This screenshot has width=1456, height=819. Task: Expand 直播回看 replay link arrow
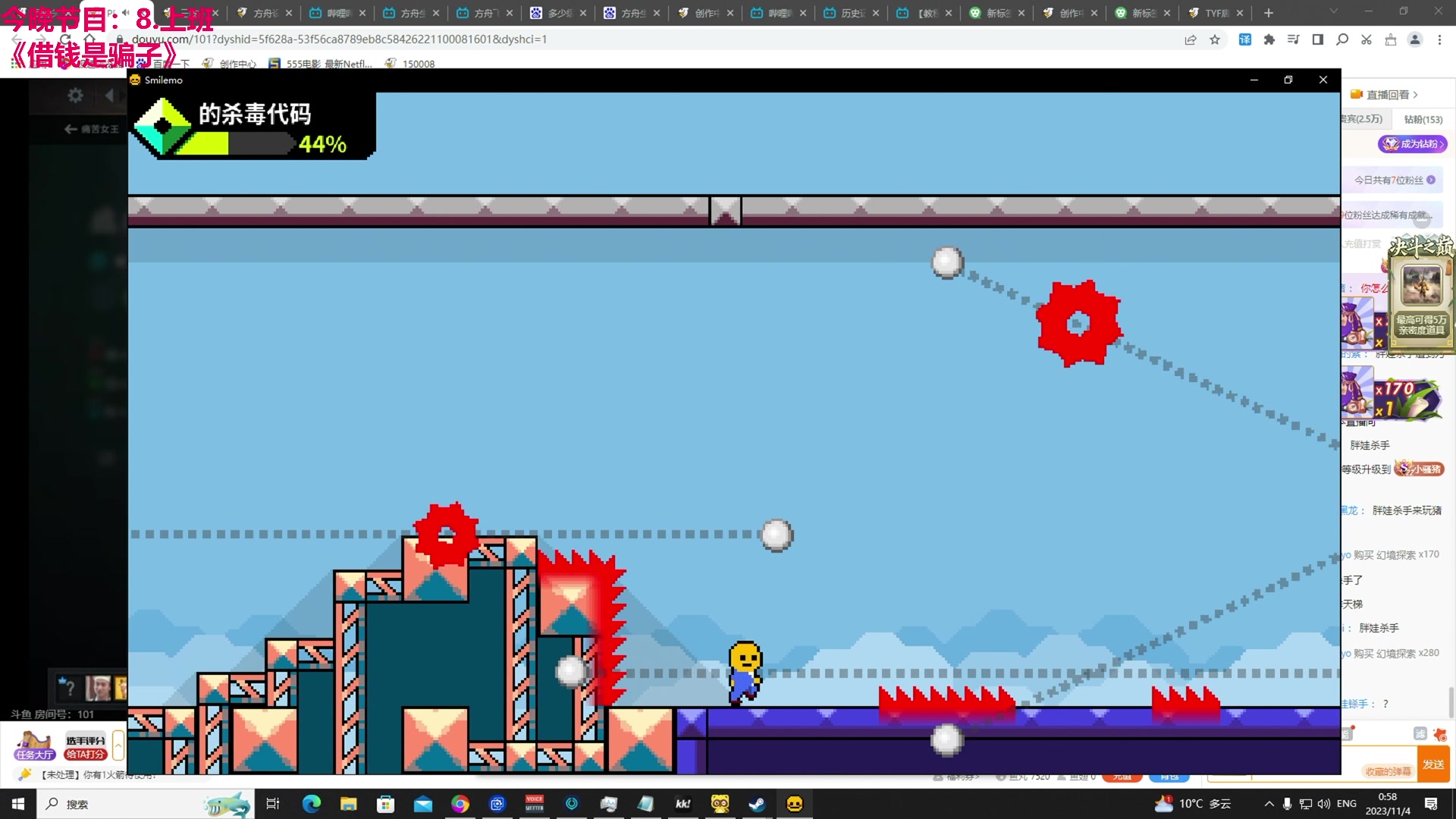point(1415,95)
